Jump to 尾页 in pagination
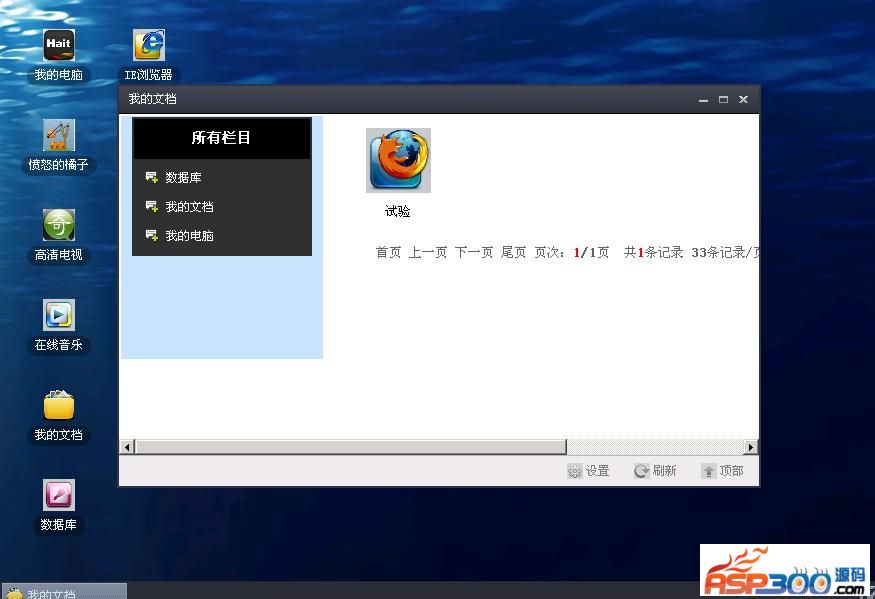The height and width of the screenshot is (599, 875). (x=513, y=253)
